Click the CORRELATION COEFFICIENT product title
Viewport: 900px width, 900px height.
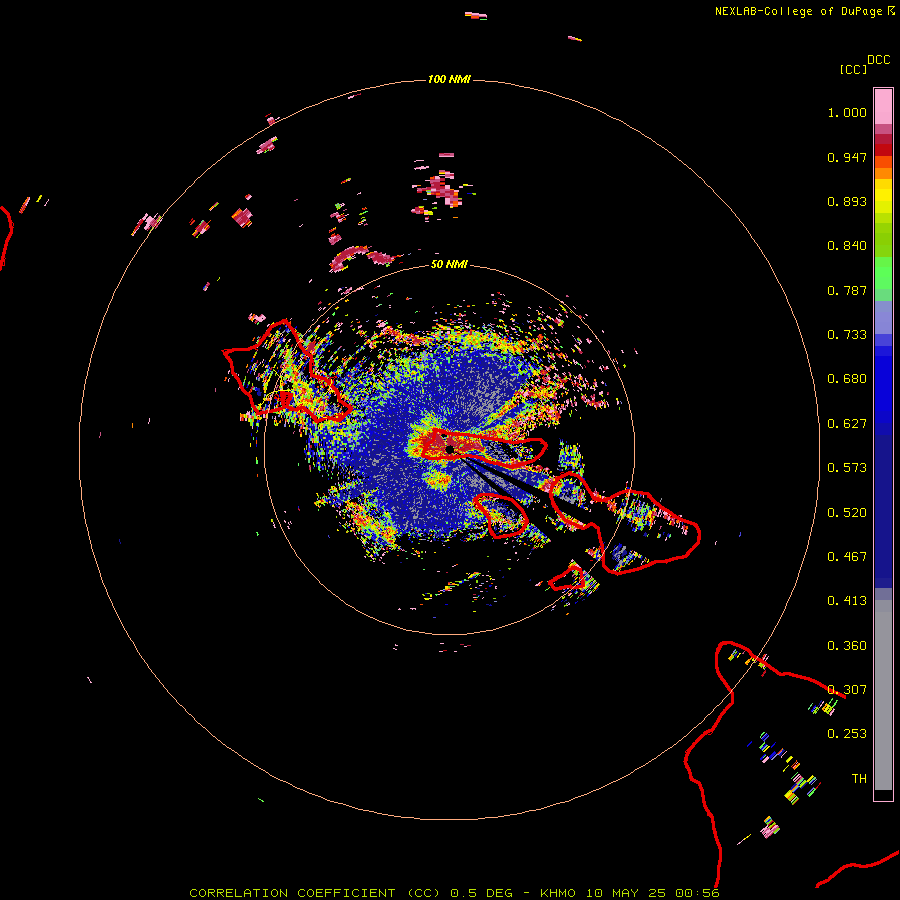tap(315, 893)
